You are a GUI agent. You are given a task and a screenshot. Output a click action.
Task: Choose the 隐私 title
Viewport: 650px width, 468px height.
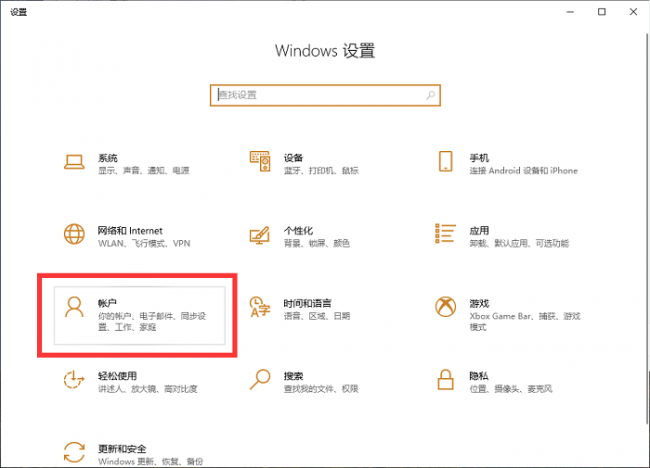point(479,376)
